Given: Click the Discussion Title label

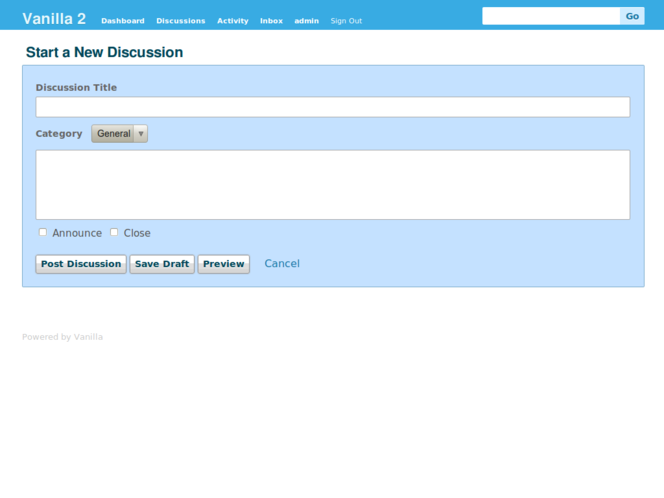Looking at the screenshot, I should (76, 88).
